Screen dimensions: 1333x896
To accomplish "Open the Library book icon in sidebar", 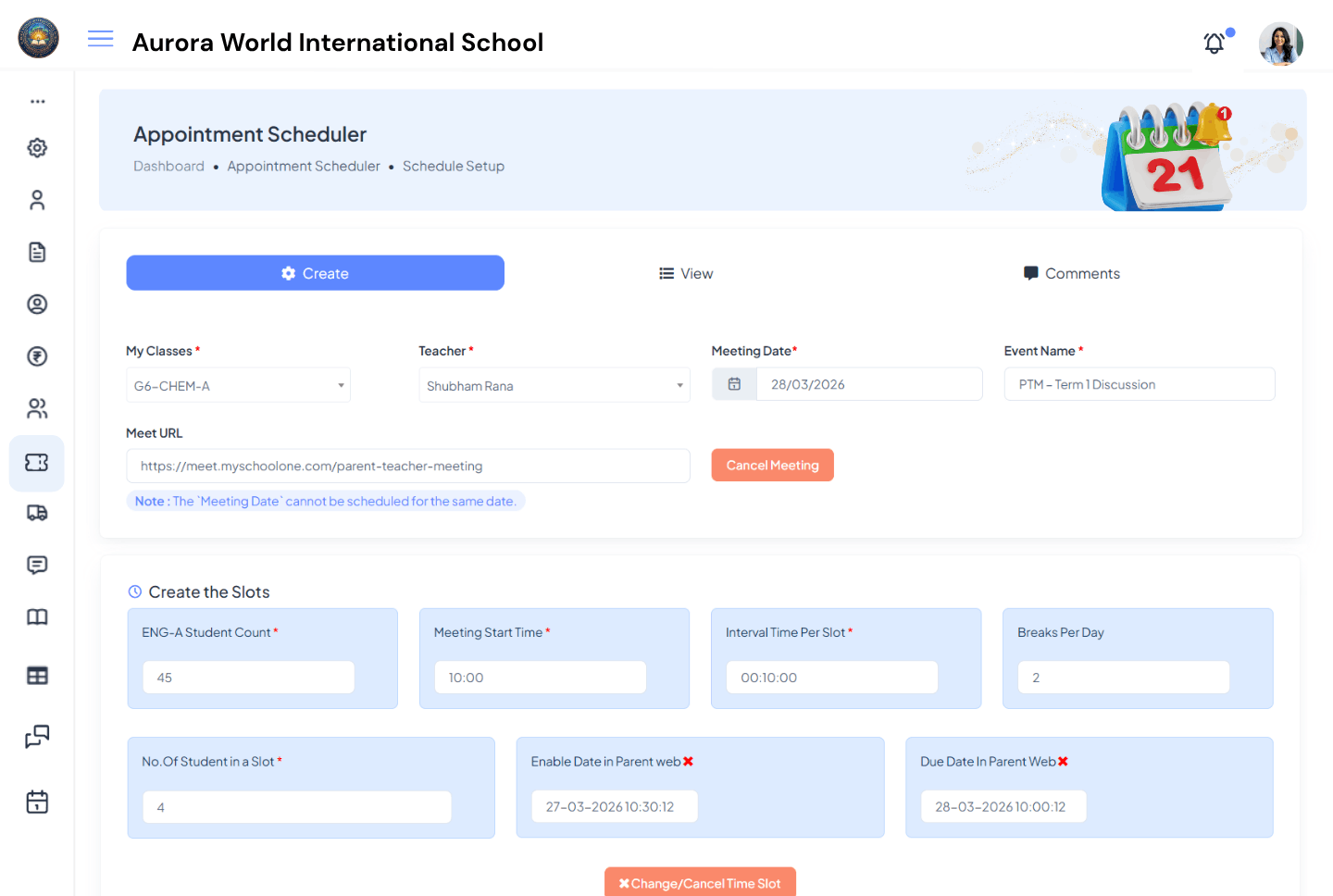I will 37,616.
